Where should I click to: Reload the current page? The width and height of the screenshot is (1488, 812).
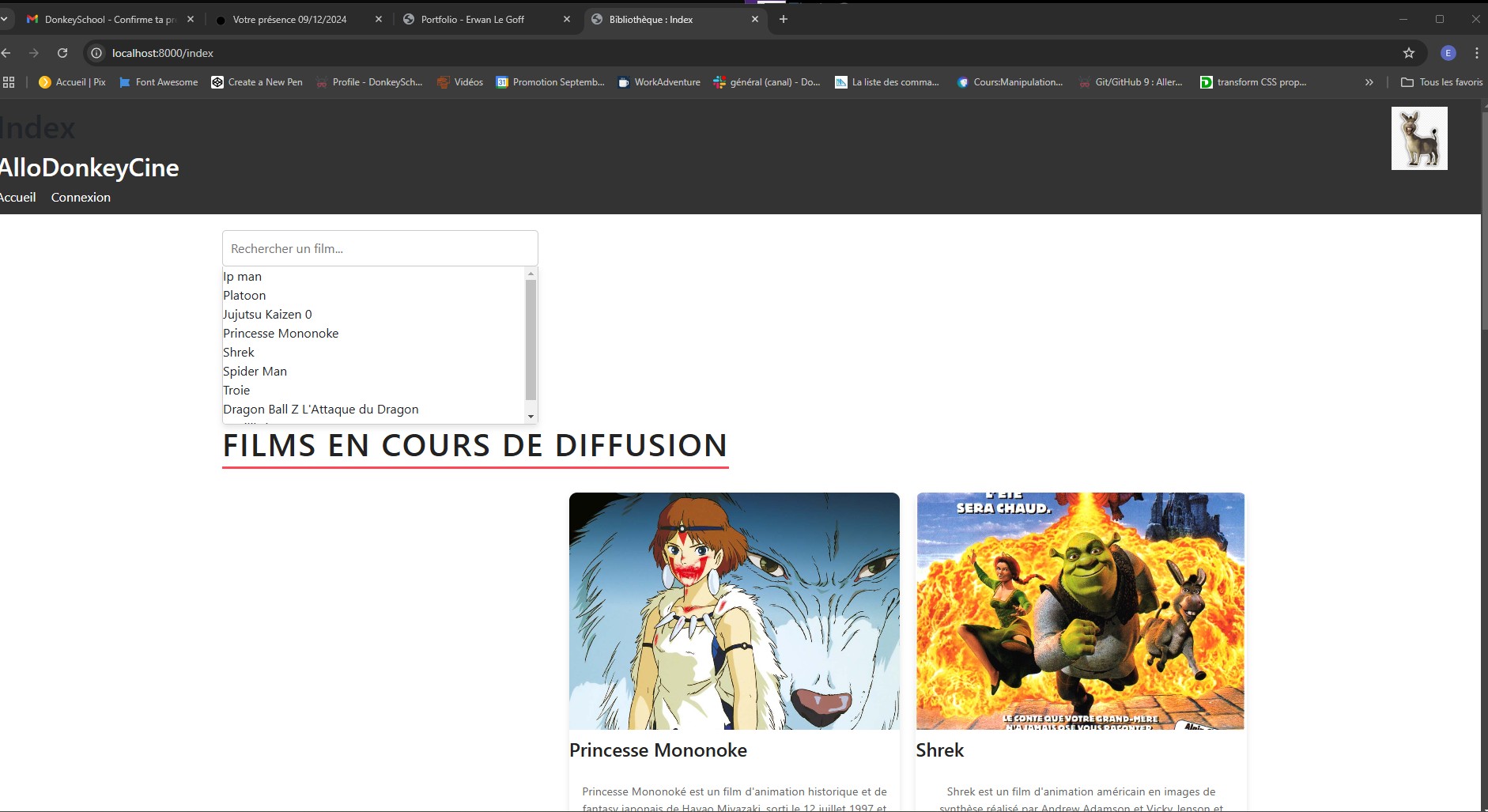pyautogui.click(x=63, y=53)
